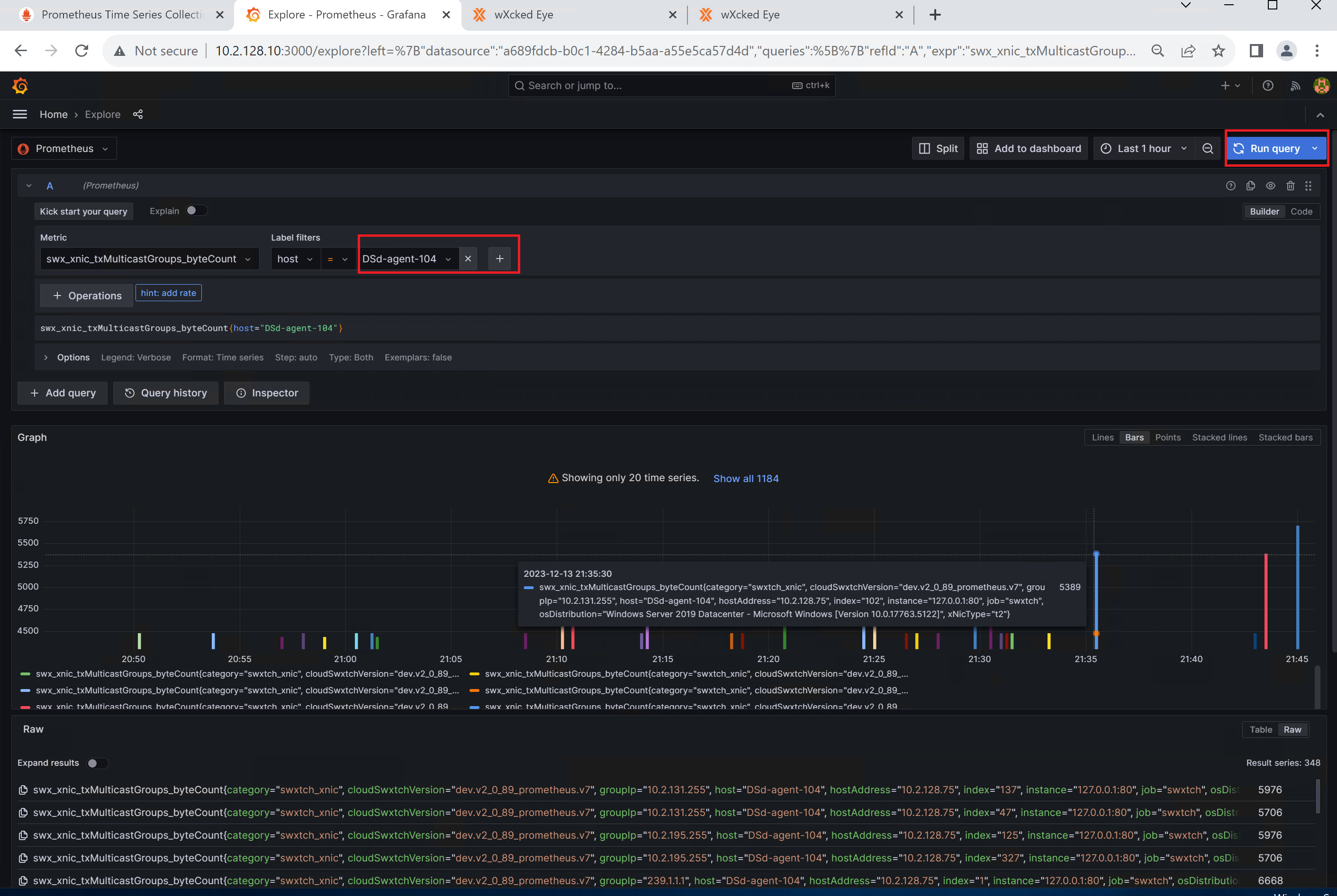Toggle the Expand results switch
Screen dimensions: 1337x896
pos(97,763)
